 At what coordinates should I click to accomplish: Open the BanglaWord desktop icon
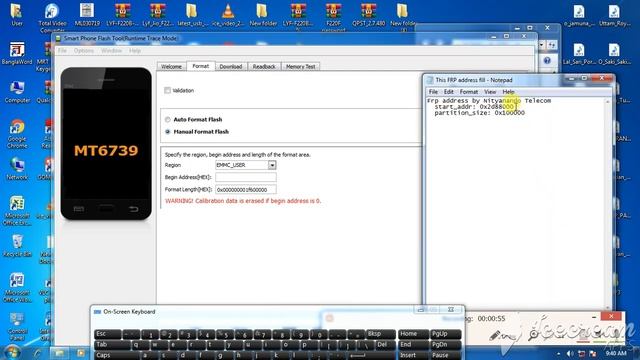coord(17,53)
